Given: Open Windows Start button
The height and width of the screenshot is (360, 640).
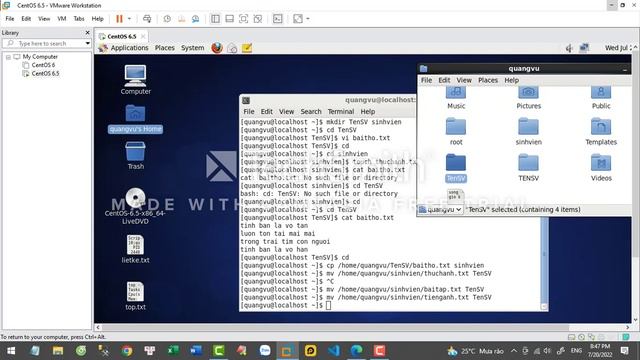Looking at the screenshot, I should (11, 351).
